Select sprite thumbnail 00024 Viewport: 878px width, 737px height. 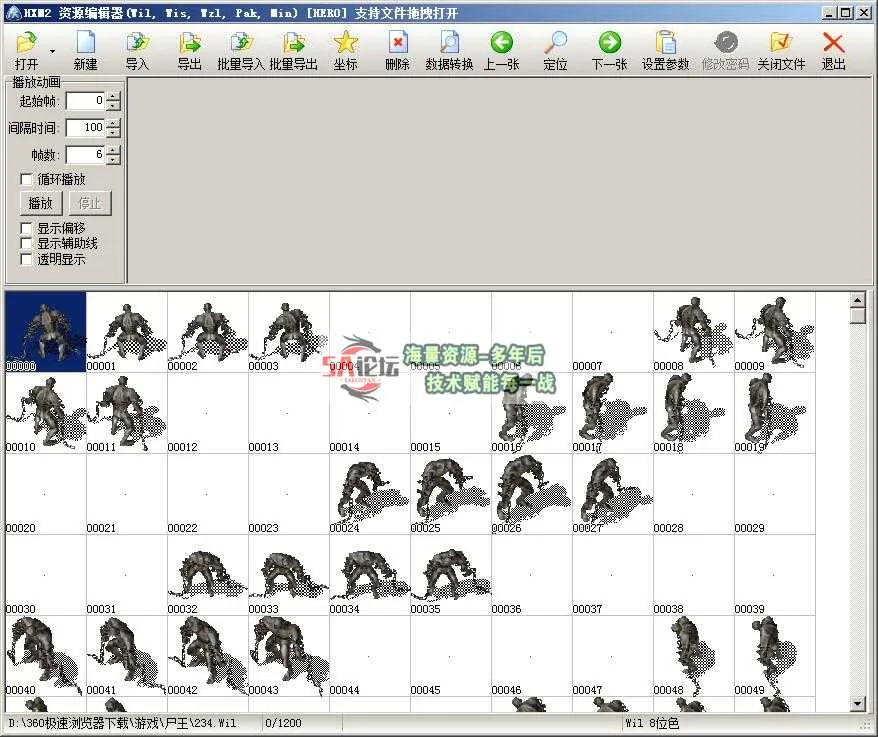(369, 494)
